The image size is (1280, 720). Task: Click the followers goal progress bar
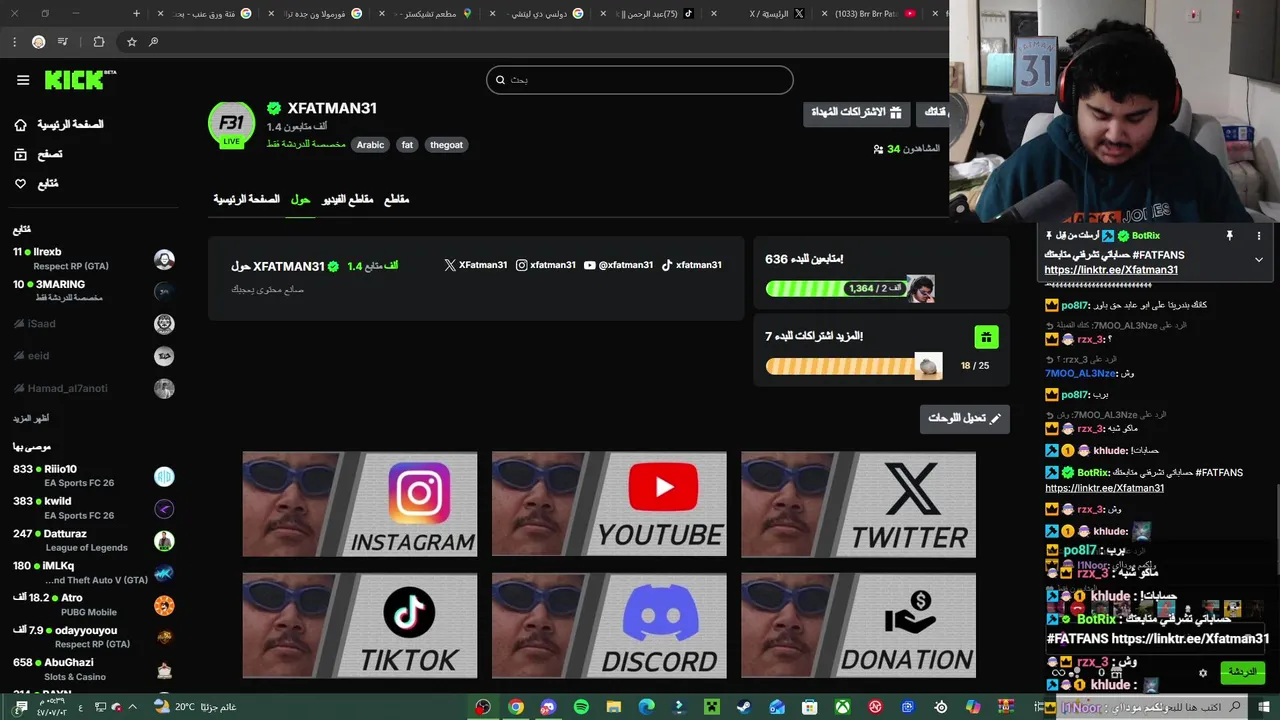[850, 289]
